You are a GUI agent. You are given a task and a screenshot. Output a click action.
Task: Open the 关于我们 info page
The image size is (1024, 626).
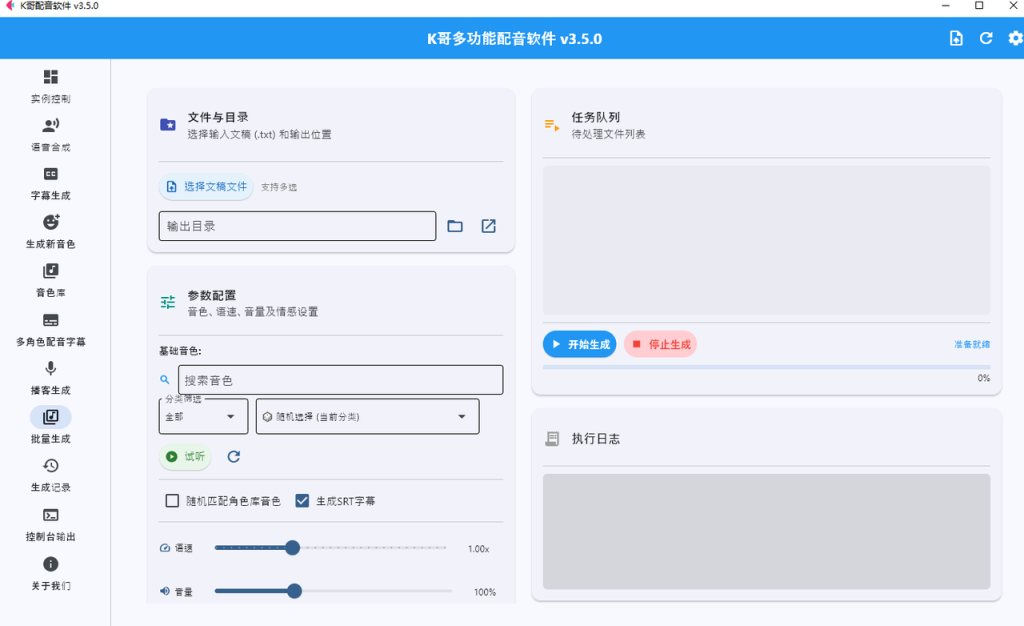tap(50, 573)
